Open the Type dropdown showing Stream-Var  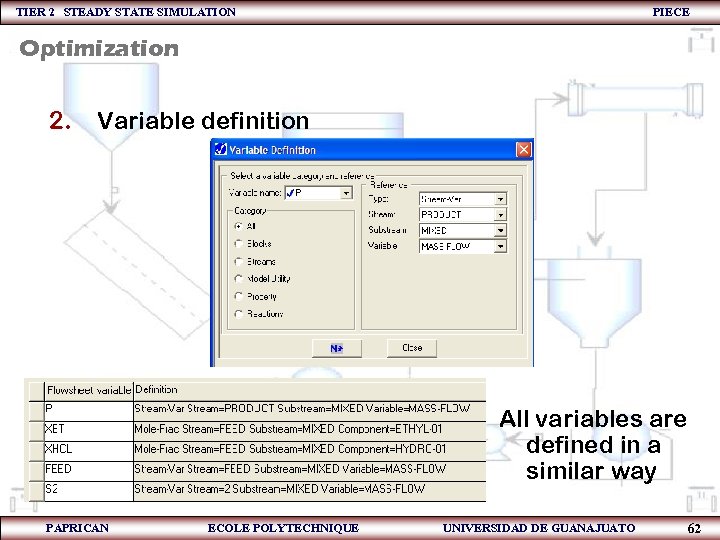click(x=501, y=199)
